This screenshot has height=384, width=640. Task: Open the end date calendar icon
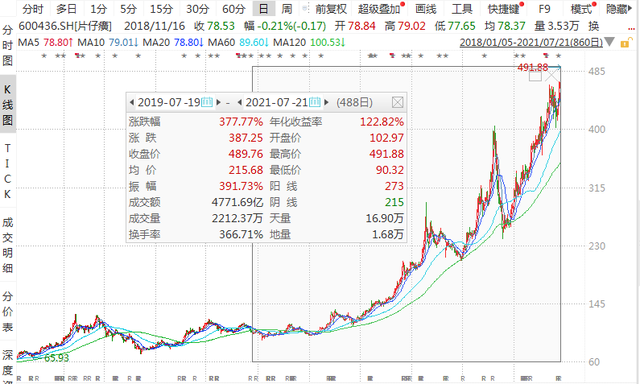[x=315, y=102]
